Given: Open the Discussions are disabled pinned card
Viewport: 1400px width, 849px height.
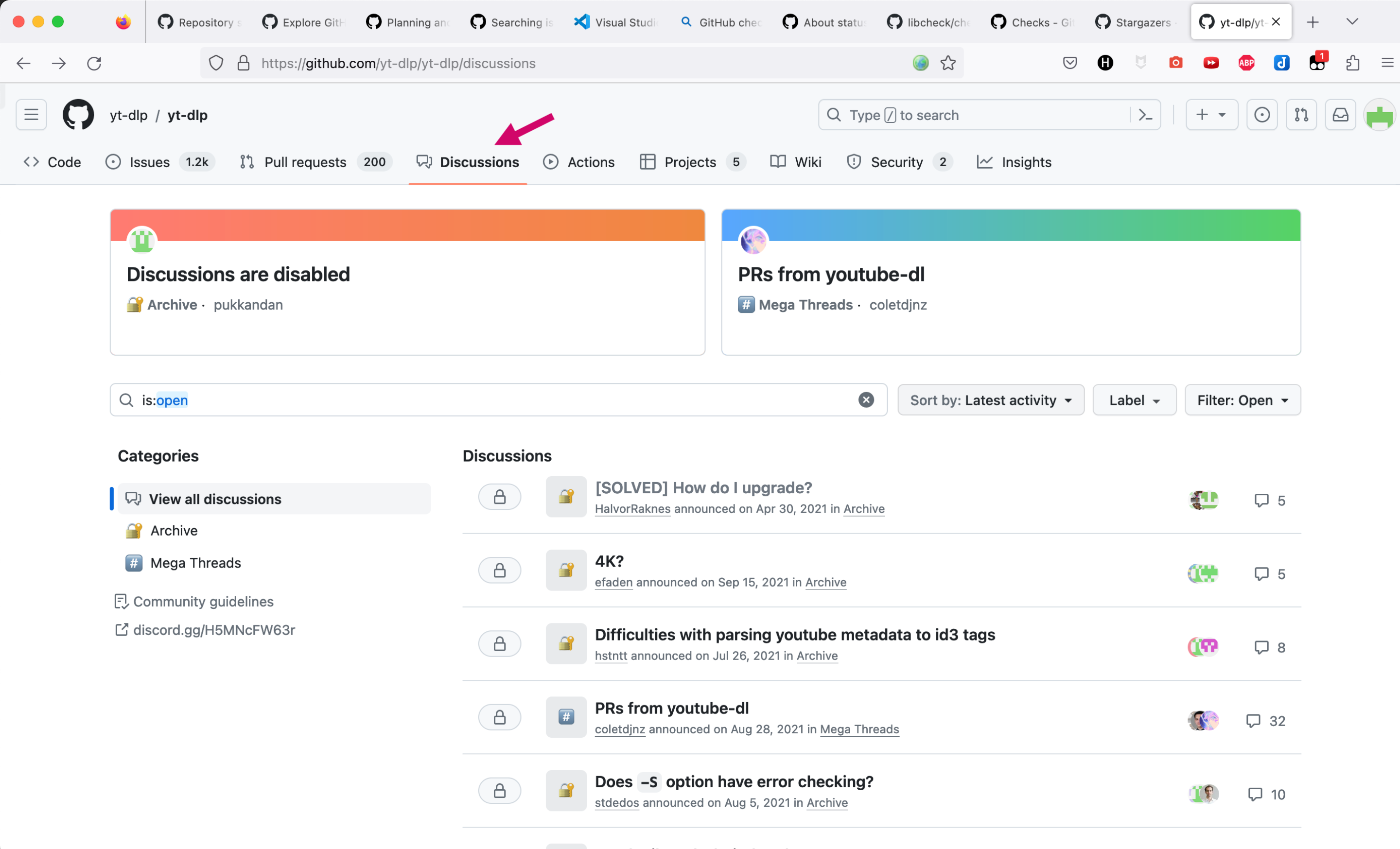Looking at the screenshot, I should point(238,275).
